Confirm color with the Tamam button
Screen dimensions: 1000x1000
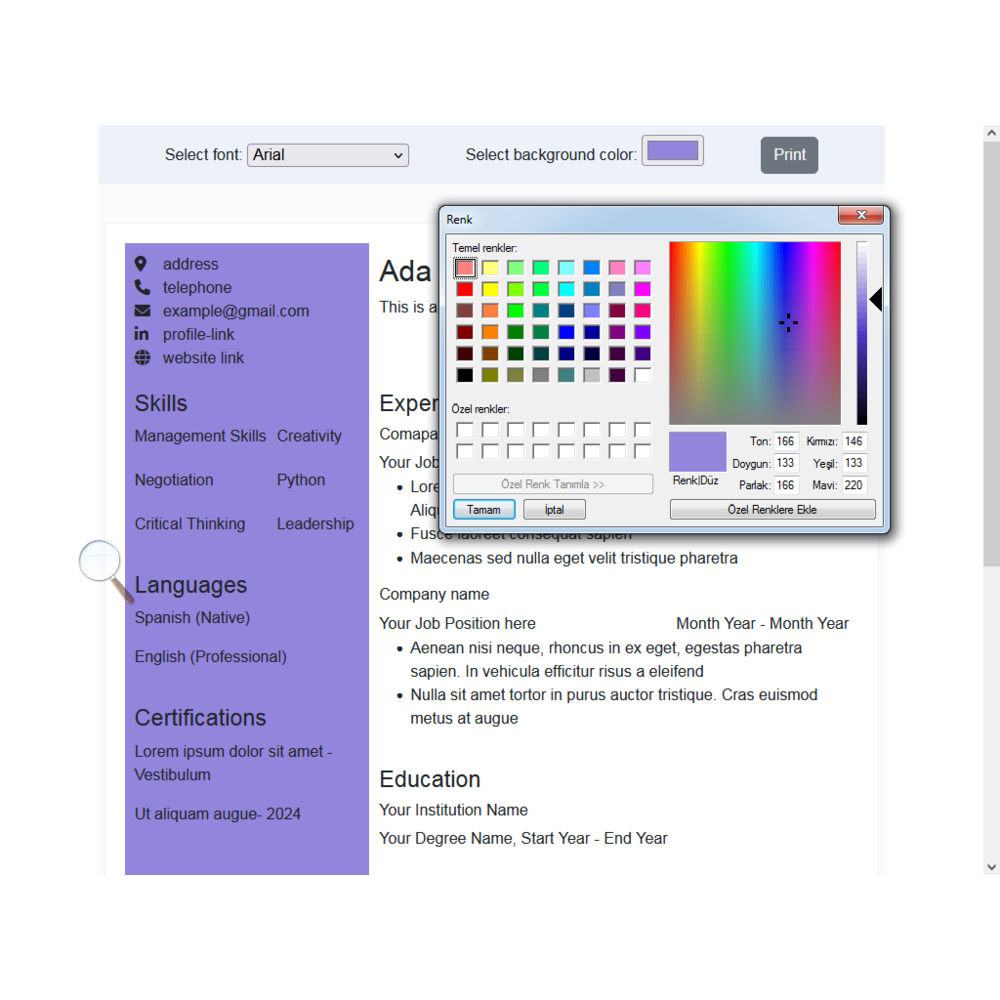tap(483, 510)
